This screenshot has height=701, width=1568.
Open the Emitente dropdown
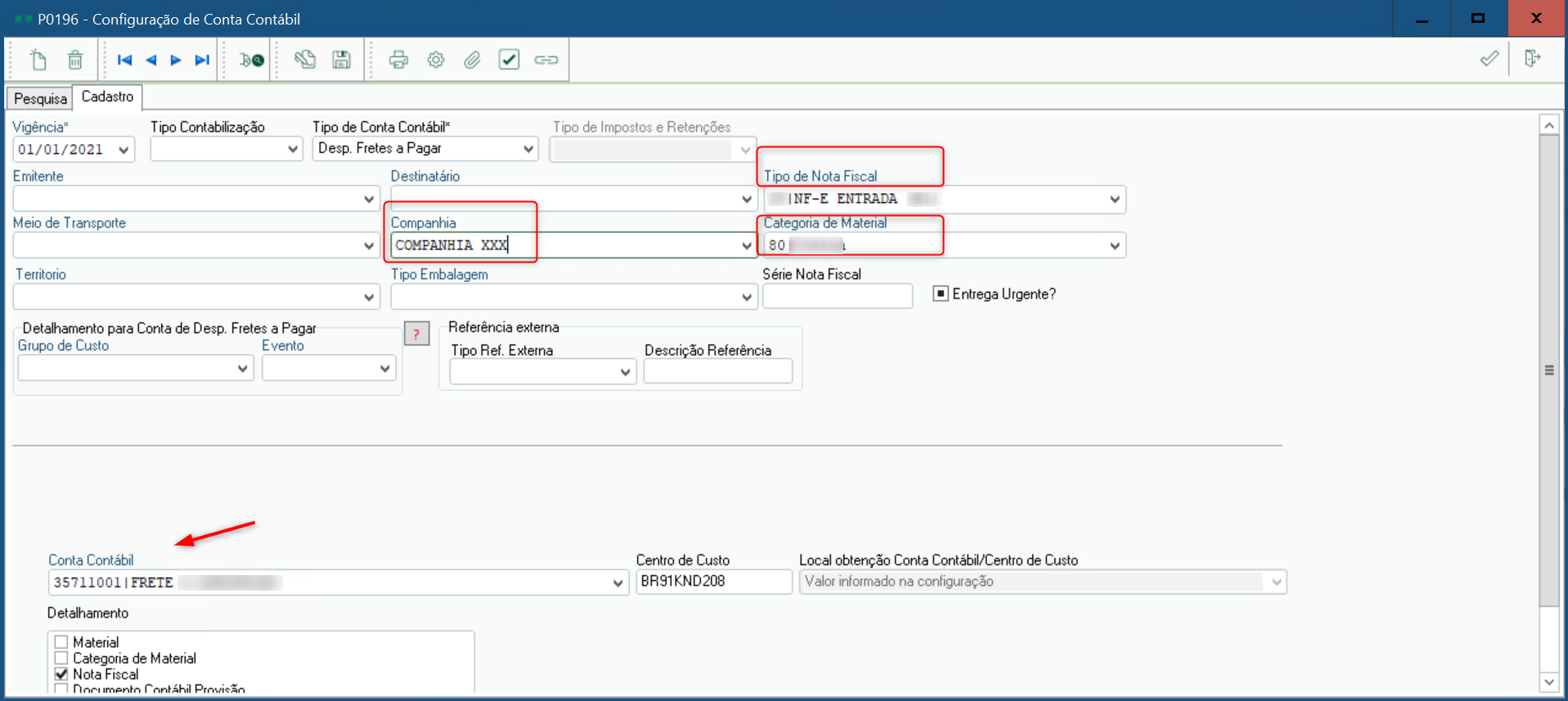(x=369, y=199)
